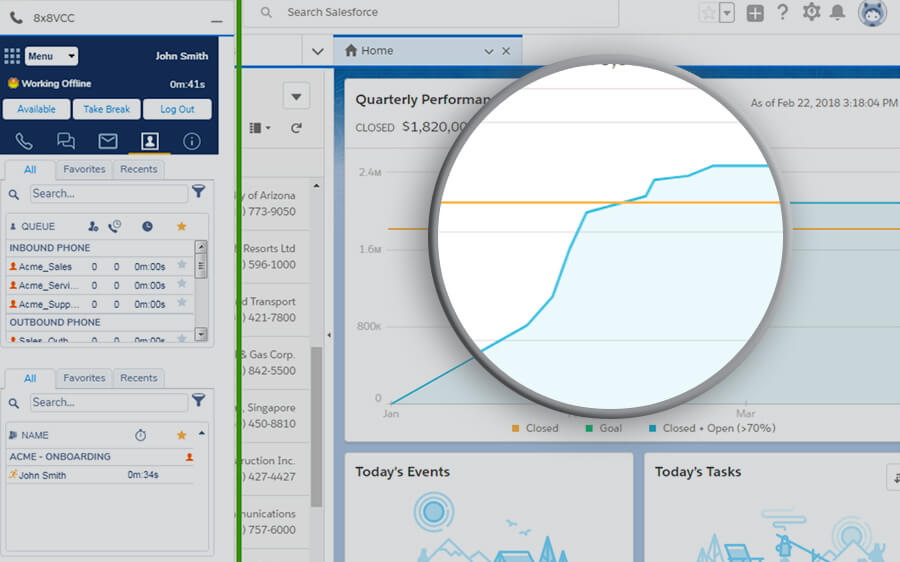Screen dimensions: 900x562
Task: Click the Today's Events heading
Action: (402, 472)
